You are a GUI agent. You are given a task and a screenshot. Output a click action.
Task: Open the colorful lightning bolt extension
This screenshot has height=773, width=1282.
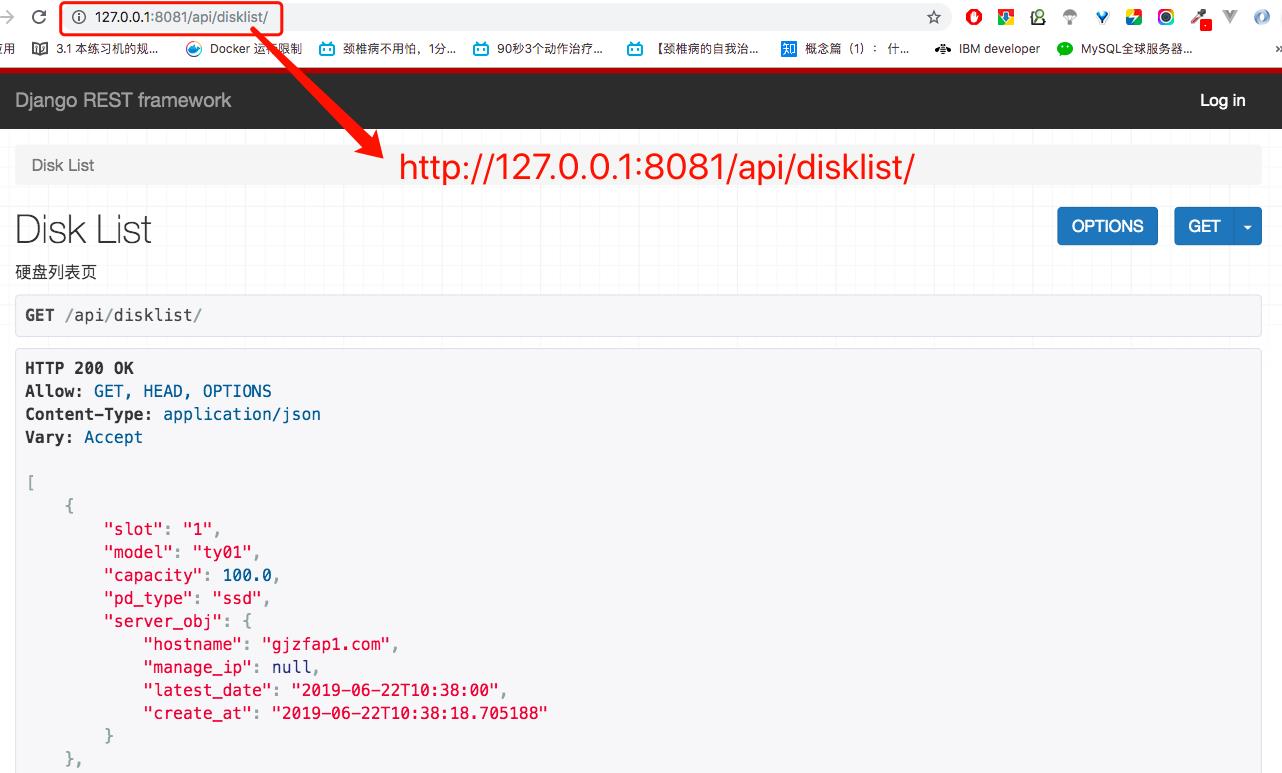(1134, 17)
